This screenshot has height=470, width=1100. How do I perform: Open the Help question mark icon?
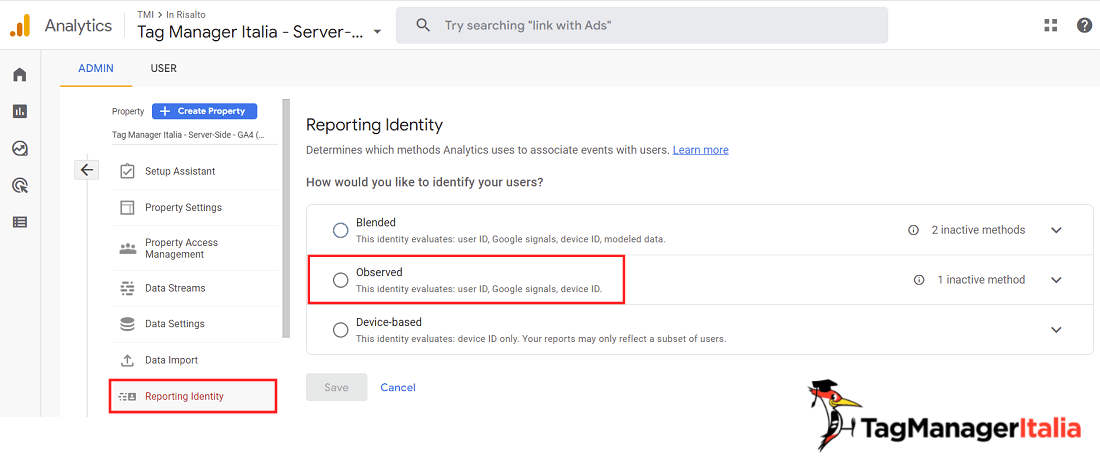[1084, 25]
